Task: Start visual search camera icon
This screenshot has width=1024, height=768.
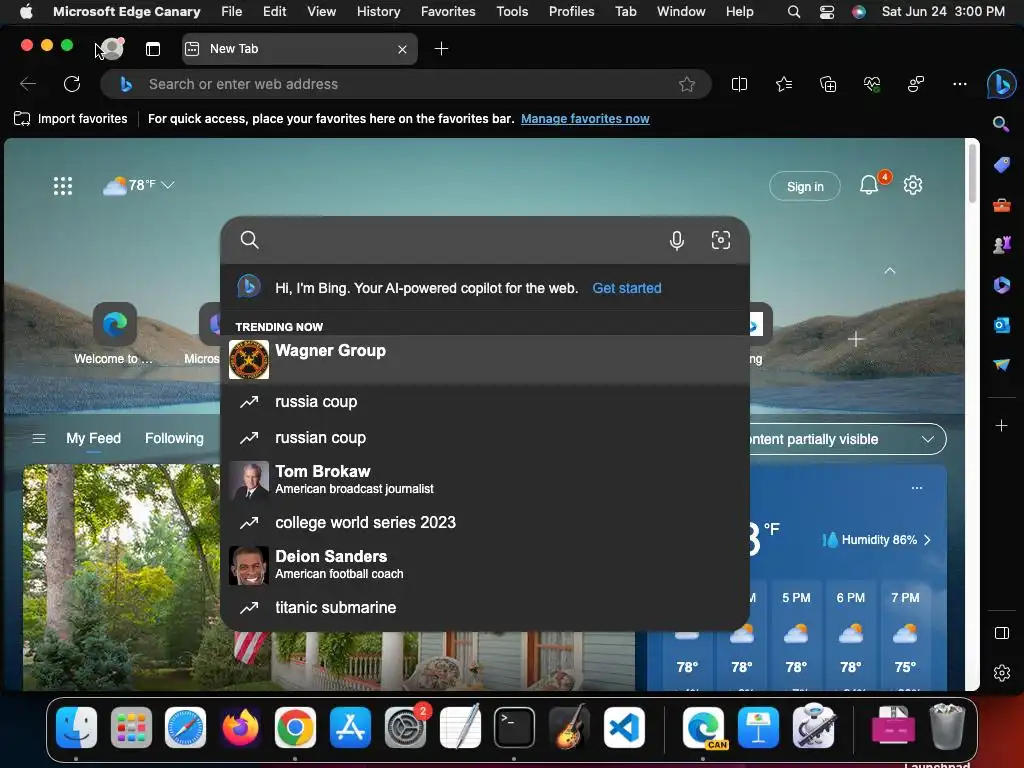Action: point(720,240)
